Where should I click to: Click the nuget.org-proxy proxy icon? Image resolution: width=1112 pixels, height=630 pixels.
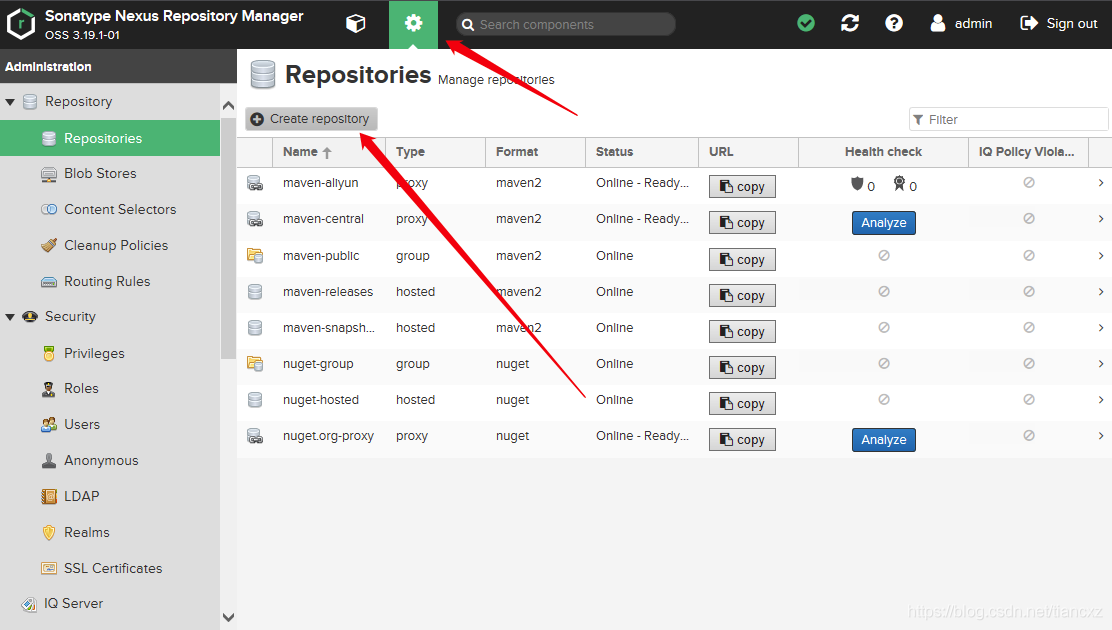pos(255,436)
